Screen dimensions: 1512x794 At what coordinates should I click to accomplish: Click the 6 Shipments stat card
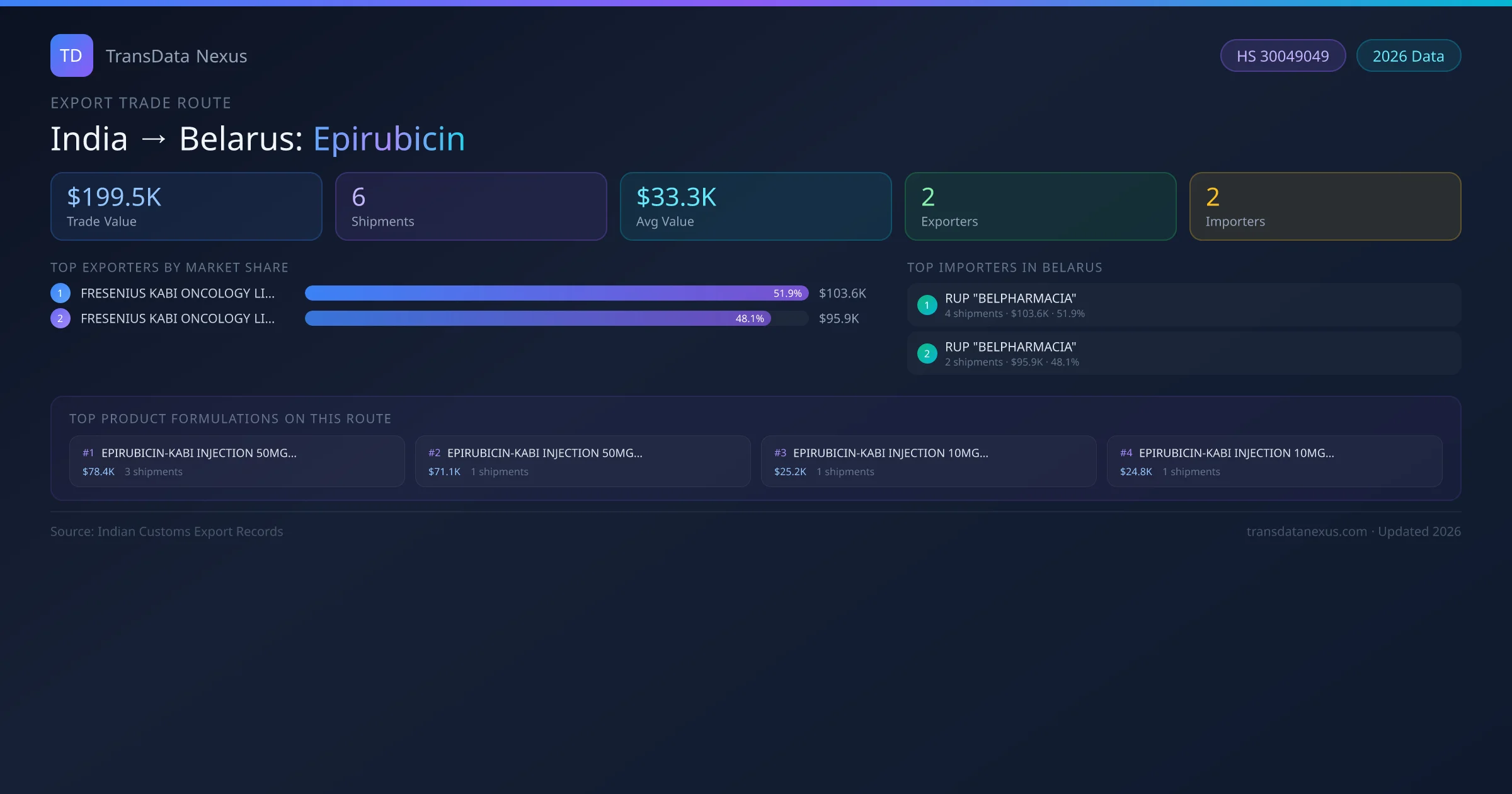pyautogui.click(x=471, y=206)
